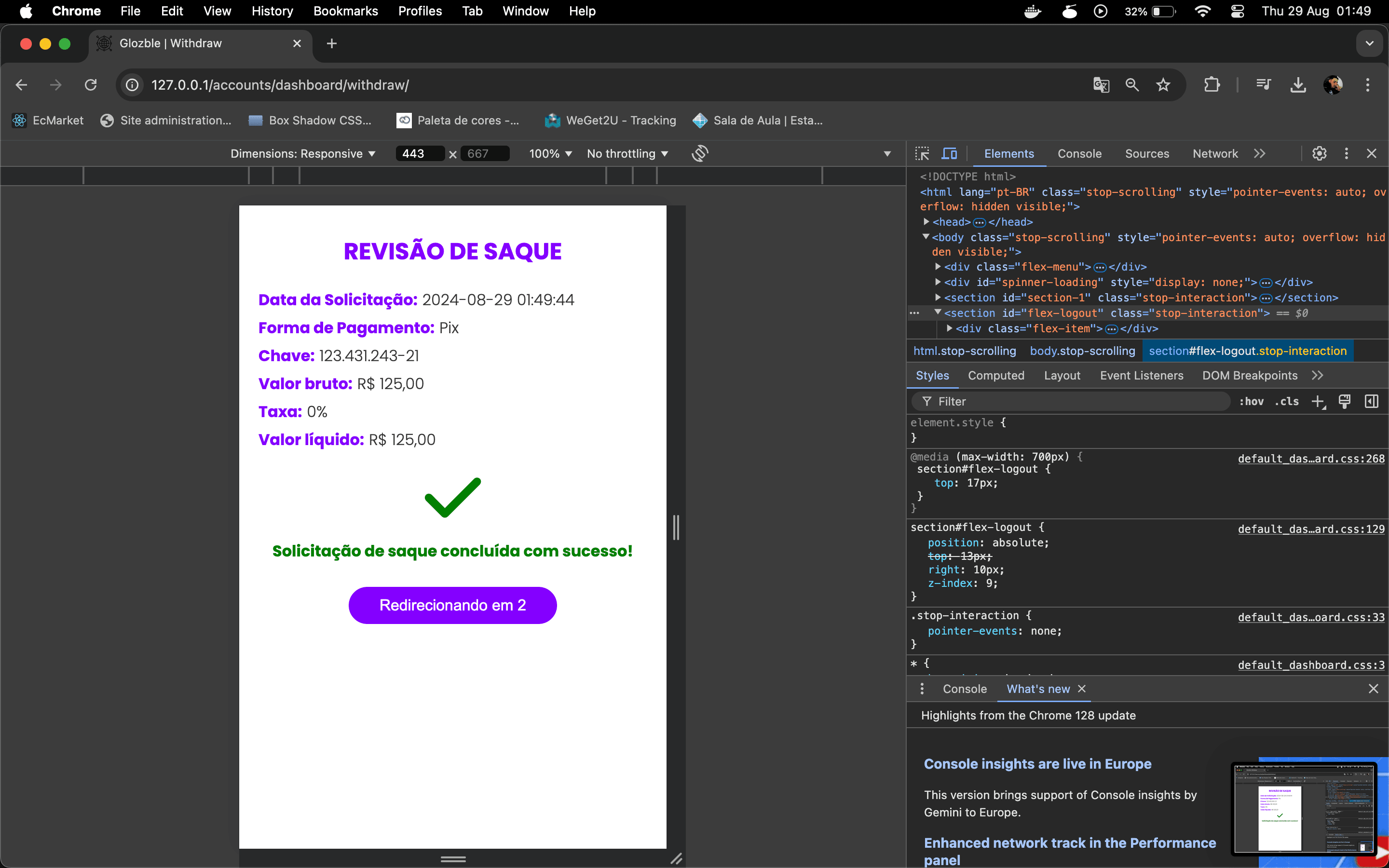Open Chrome downloads icon

click(x=1298, y=85)
